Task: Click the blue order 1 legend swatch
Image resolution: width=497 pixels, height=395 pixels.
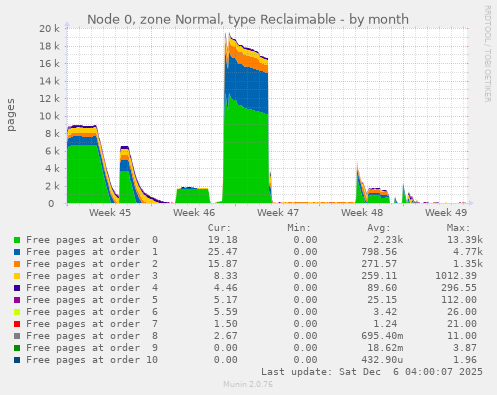Action: (x=17, y=252)
